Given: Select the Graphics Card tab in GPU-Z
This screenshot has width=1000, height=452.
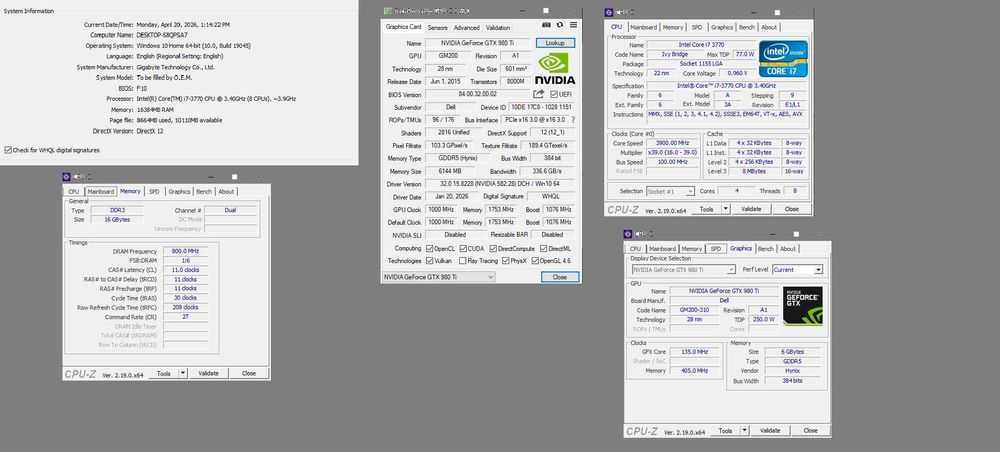Looking at the screenshot, I should click(403, 27).
